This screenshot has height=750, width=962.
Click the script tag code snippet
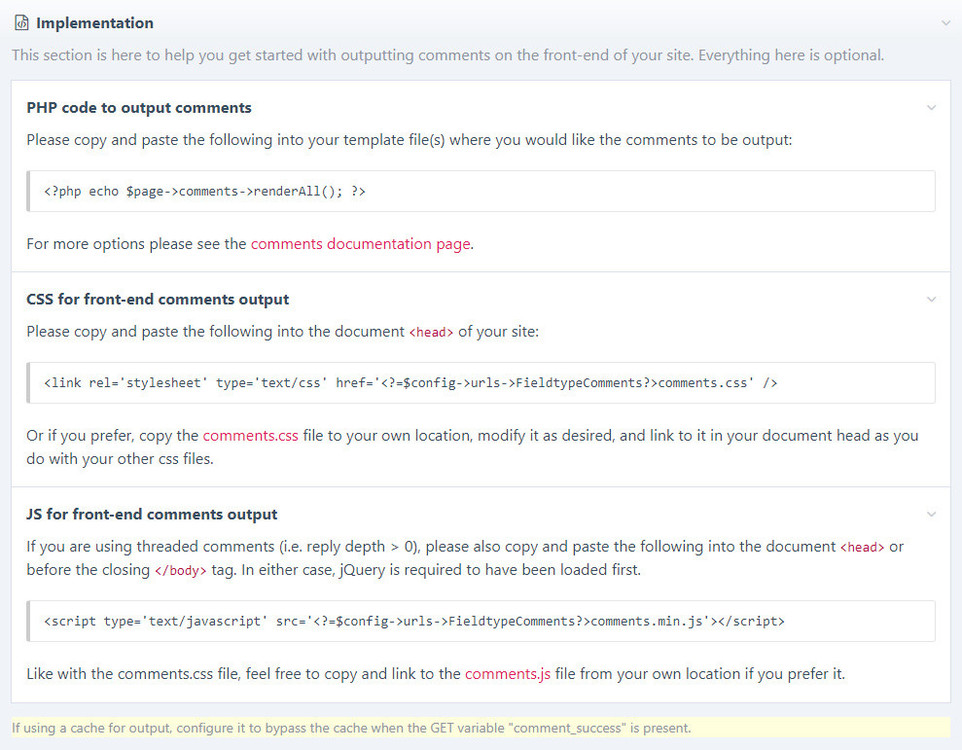(414, 621)
